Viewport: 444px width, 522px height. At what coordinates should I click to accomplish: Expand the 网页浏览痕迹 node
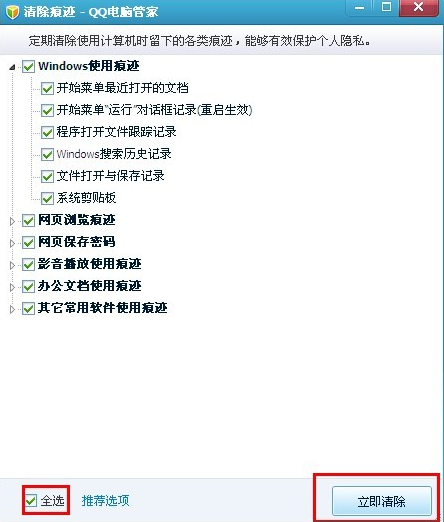pos(12,221)
